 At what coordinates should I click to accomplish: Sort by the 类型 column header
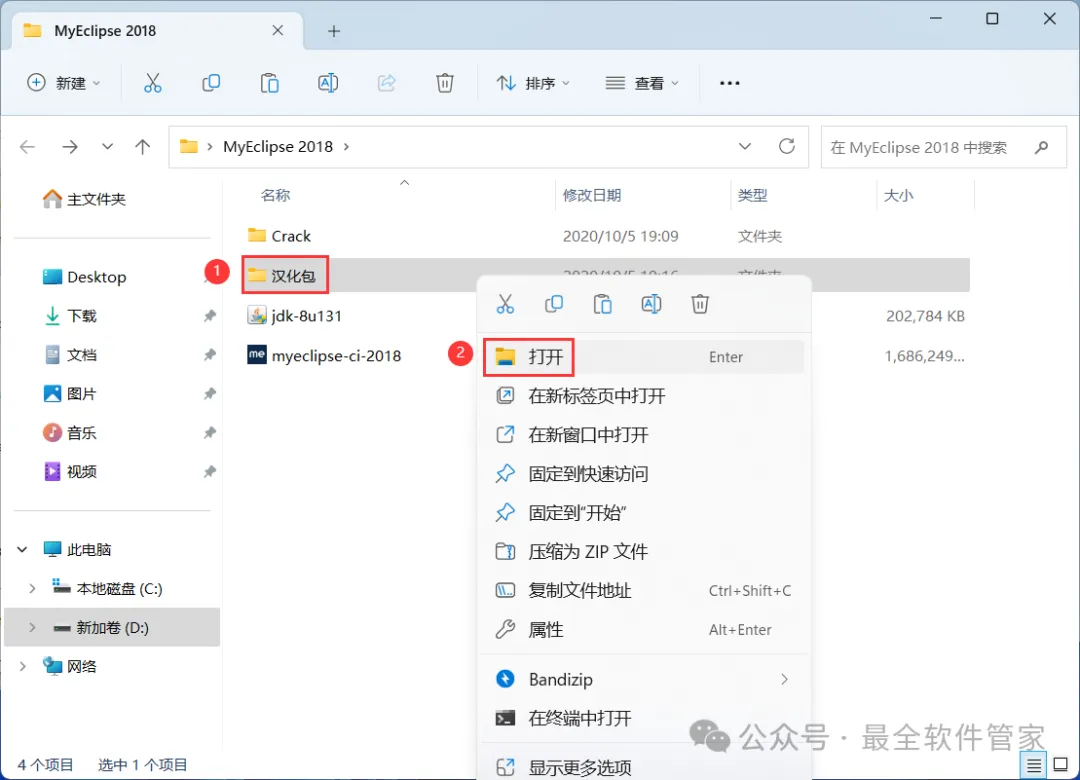[752, 195]
